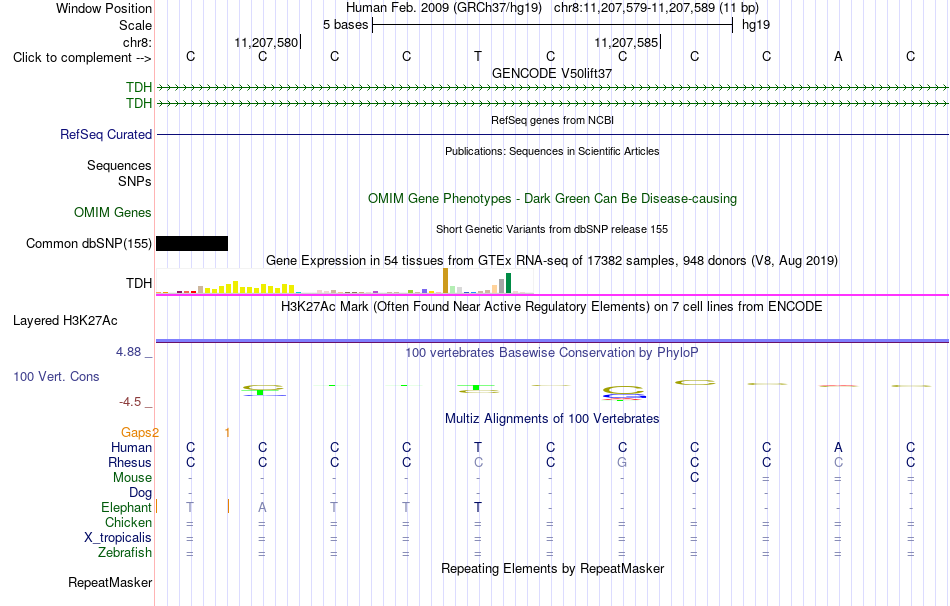950x606 pixels.
Task: Click the SNPs track label
Action: click(135, 181)
